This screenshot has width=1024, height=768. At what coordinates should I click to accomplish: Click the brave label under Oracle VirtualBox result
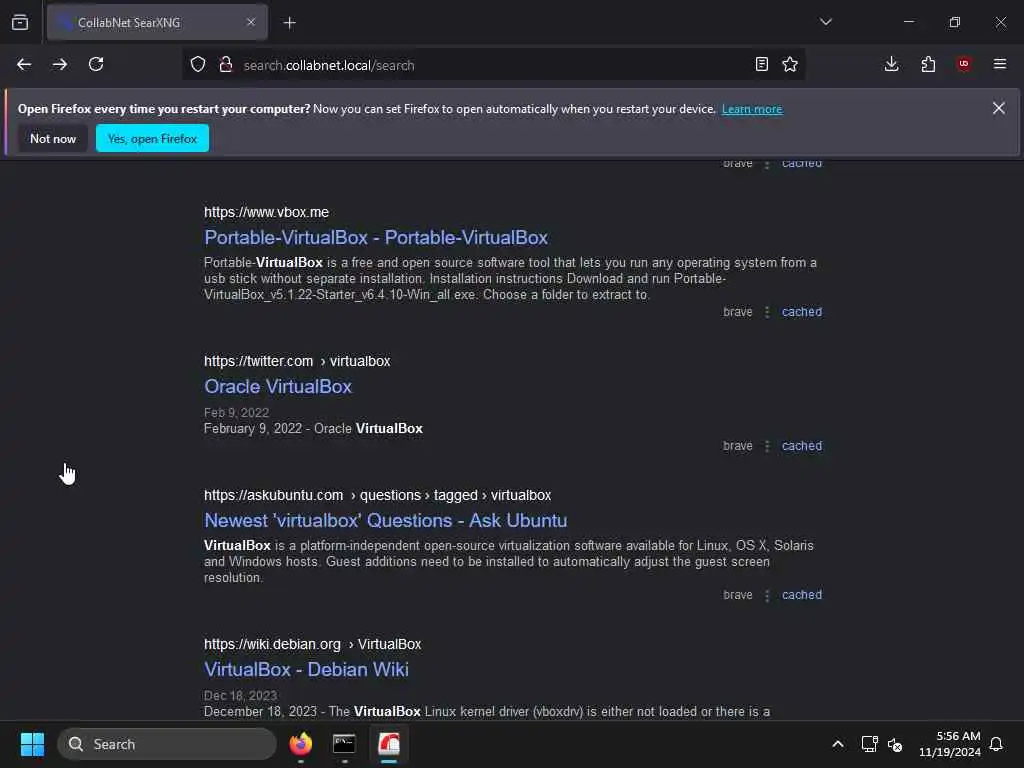738,446
